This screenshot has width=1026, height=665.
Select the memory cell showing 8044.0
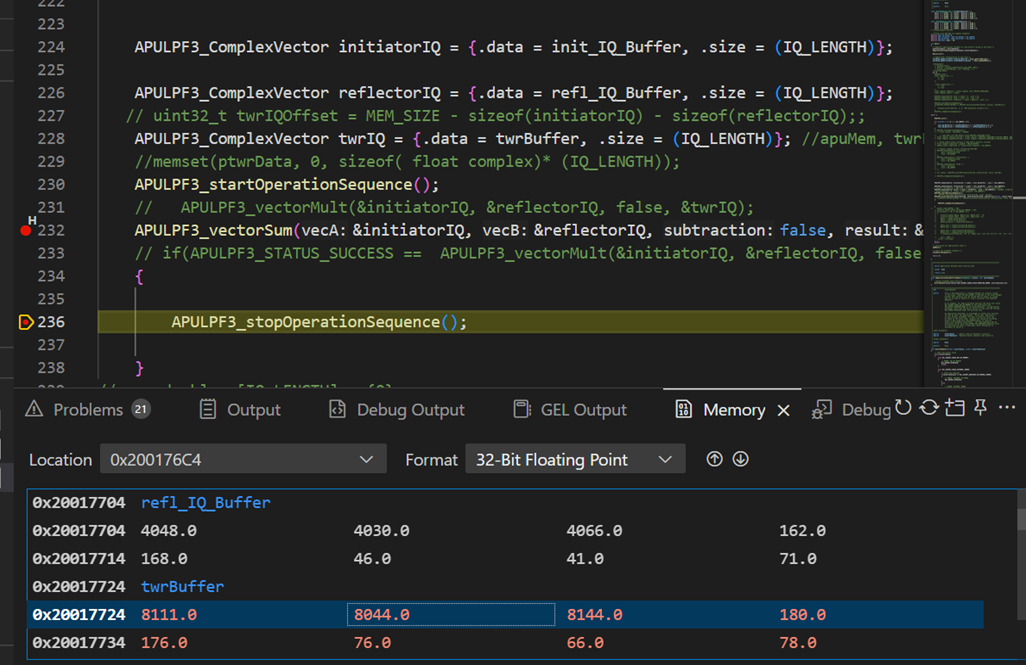[450, 615]
